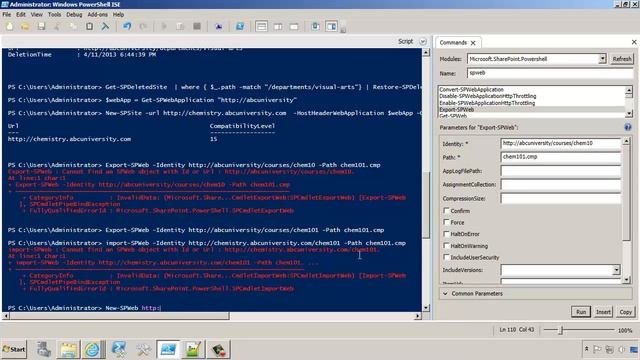
Task: Open the Help menu
Action: [x=118, y=14]
